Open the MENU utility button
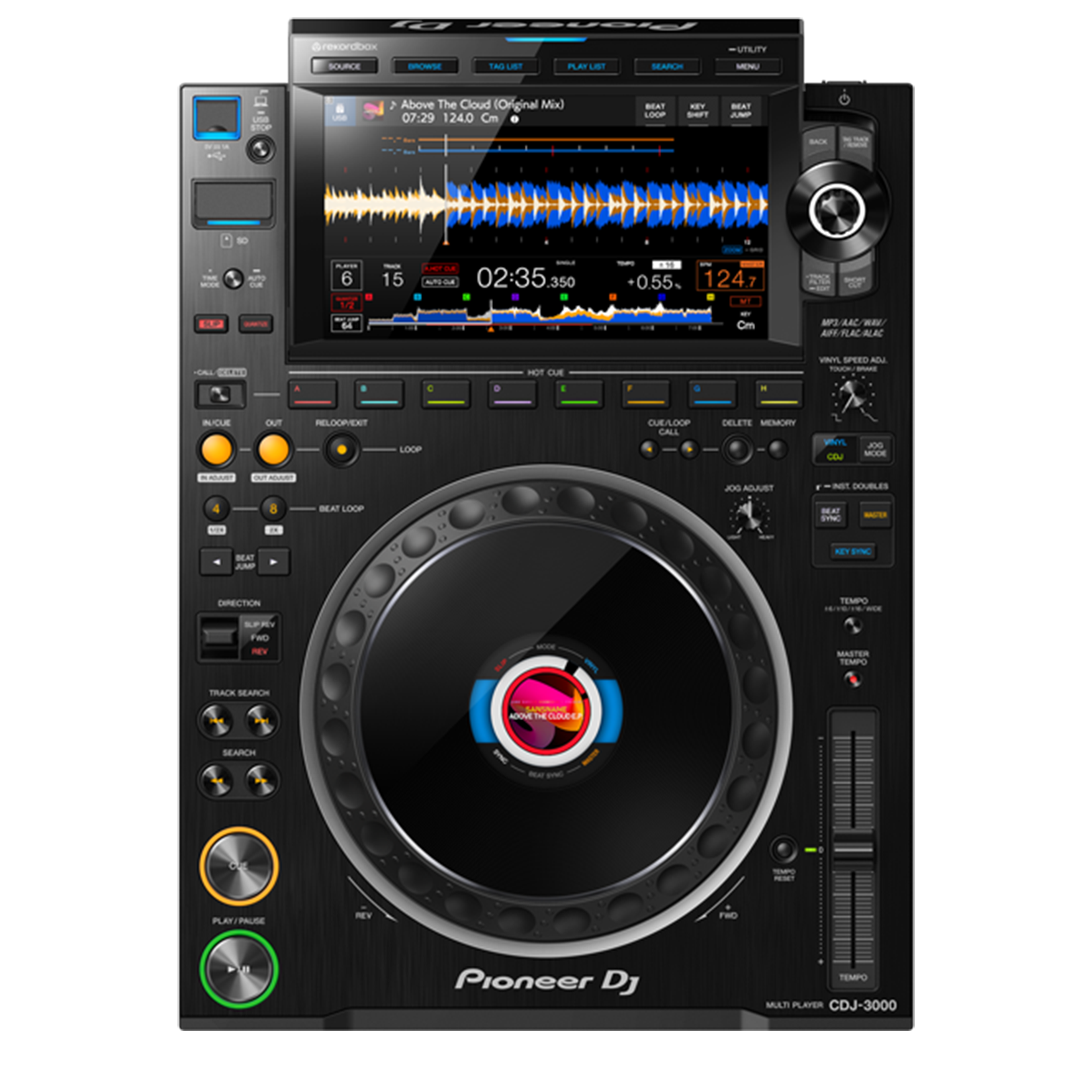This screenshot has height=1092, width=1092. tap(747, 67)
